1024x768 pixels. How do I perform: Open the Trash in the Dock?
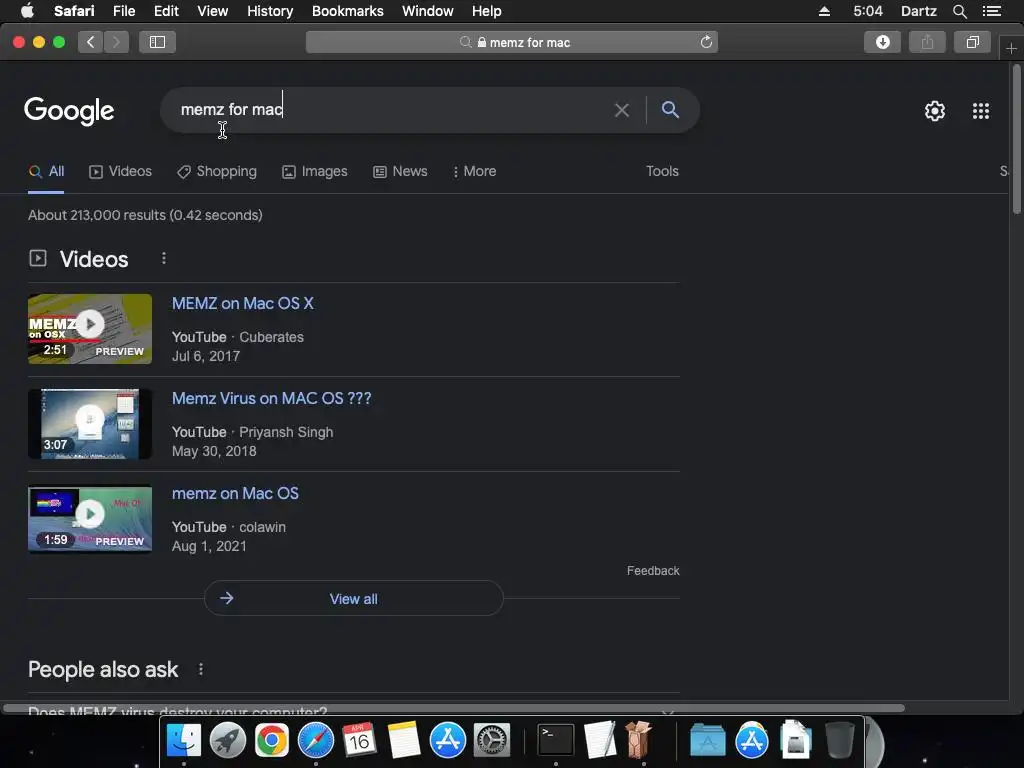[839, 740]
